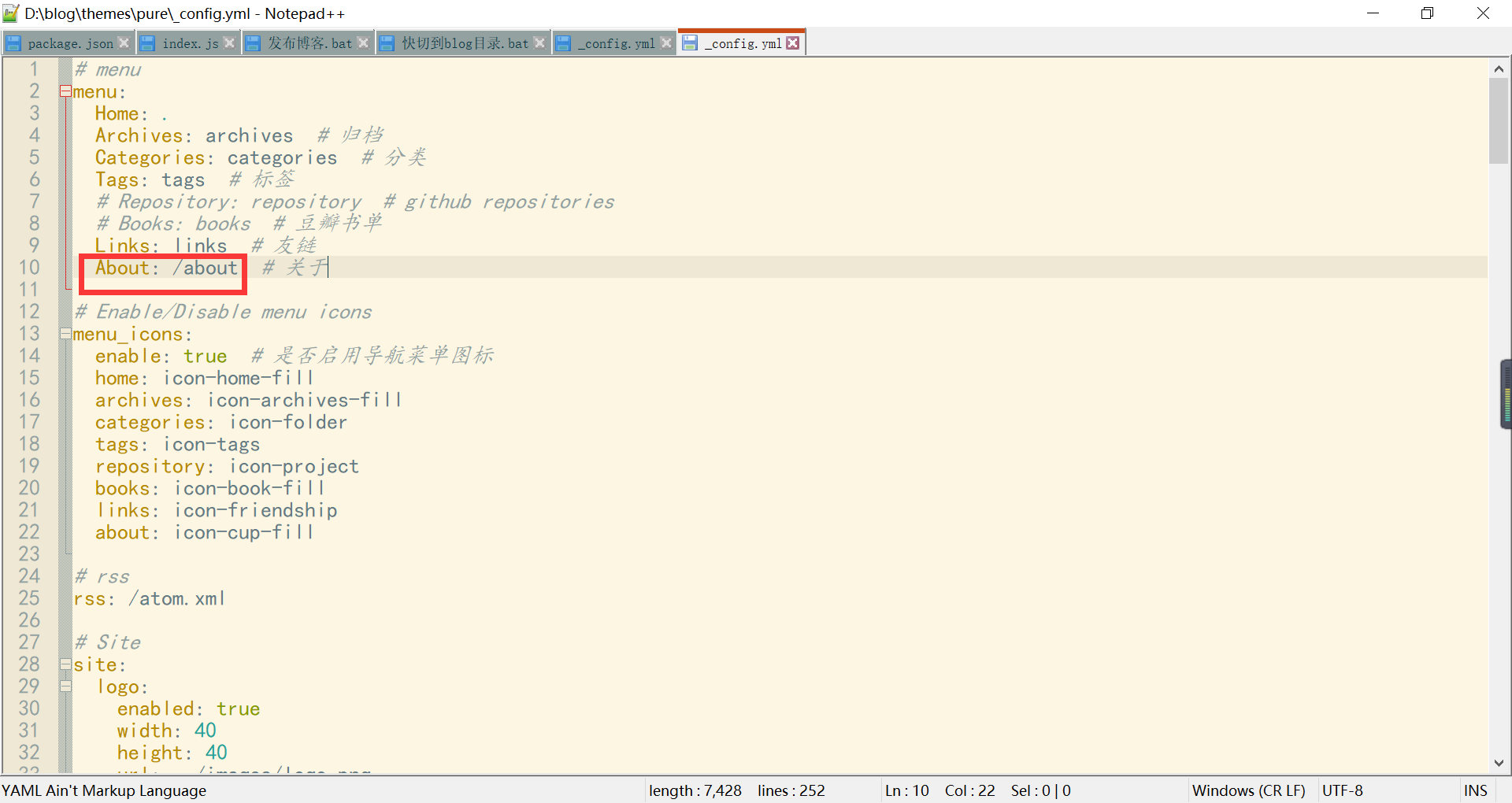
Task: Click the save-state icon on index.js tab
Action: coord(148,43)
